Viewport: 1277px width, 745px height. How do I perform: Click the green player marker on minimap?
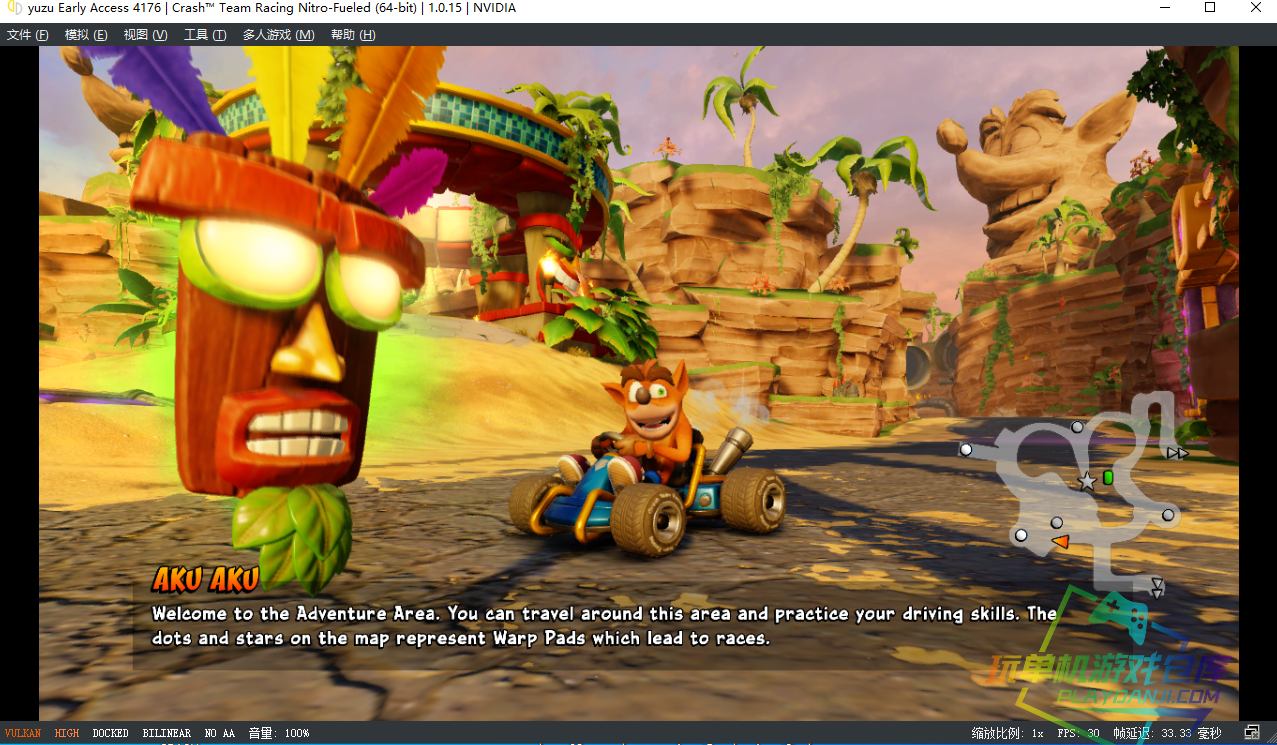click(1108, 478)
